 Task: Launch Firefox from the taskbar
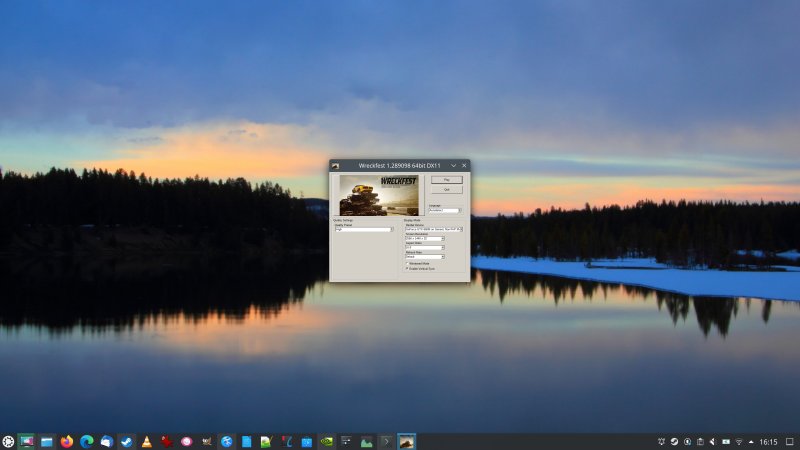[x=67, y=441]
